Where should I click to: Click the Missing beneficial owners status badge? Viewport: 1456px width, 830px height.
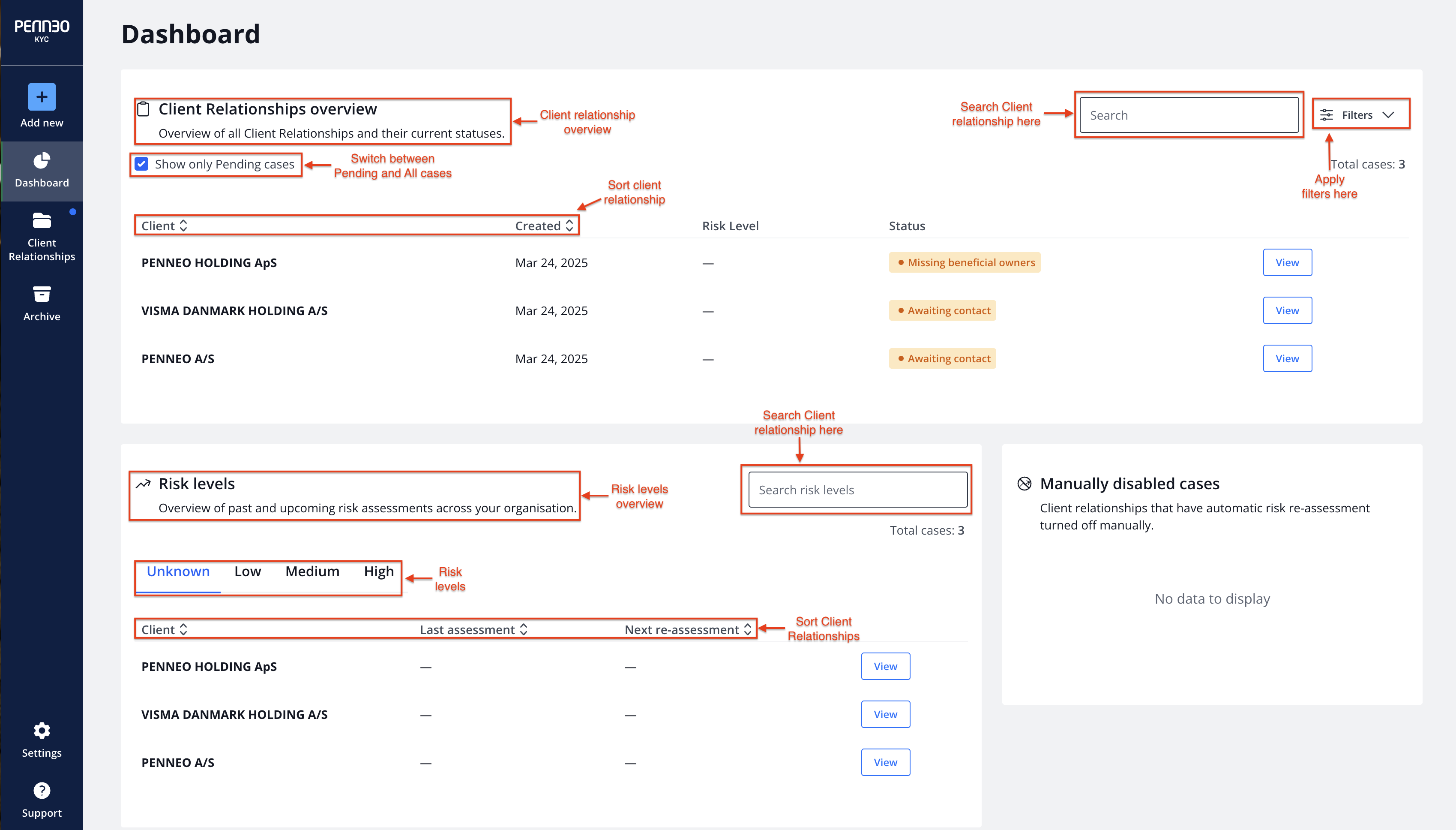point(965,262)
